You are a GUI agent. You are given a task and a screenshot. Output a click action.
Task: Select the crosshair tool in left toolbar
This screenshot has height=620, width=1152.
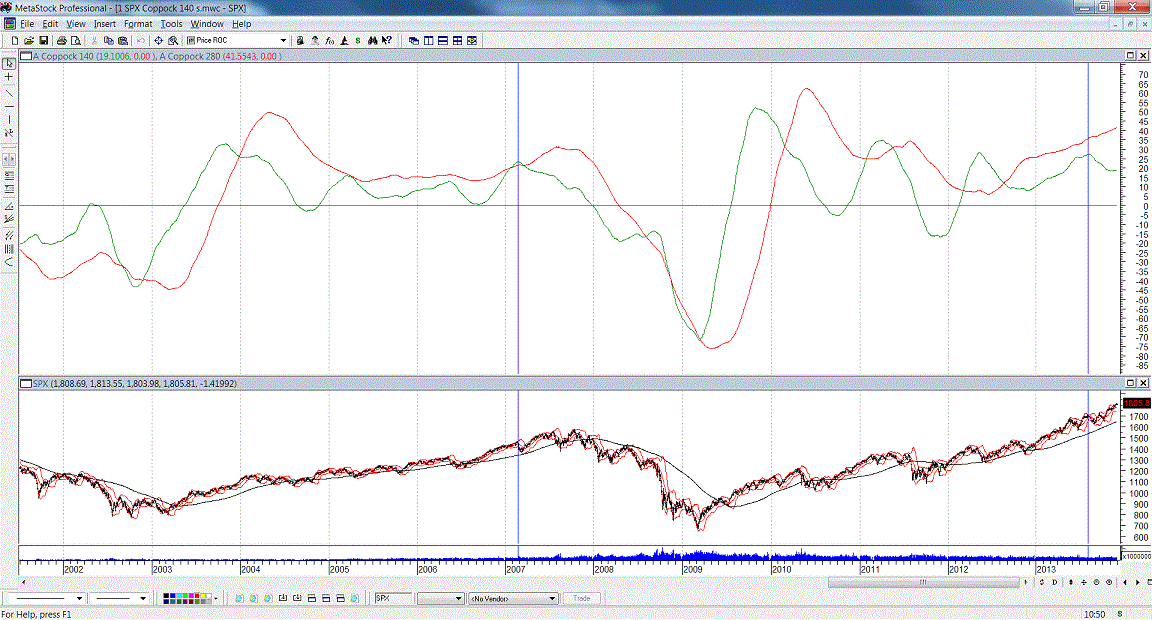[x=9, y=77]
